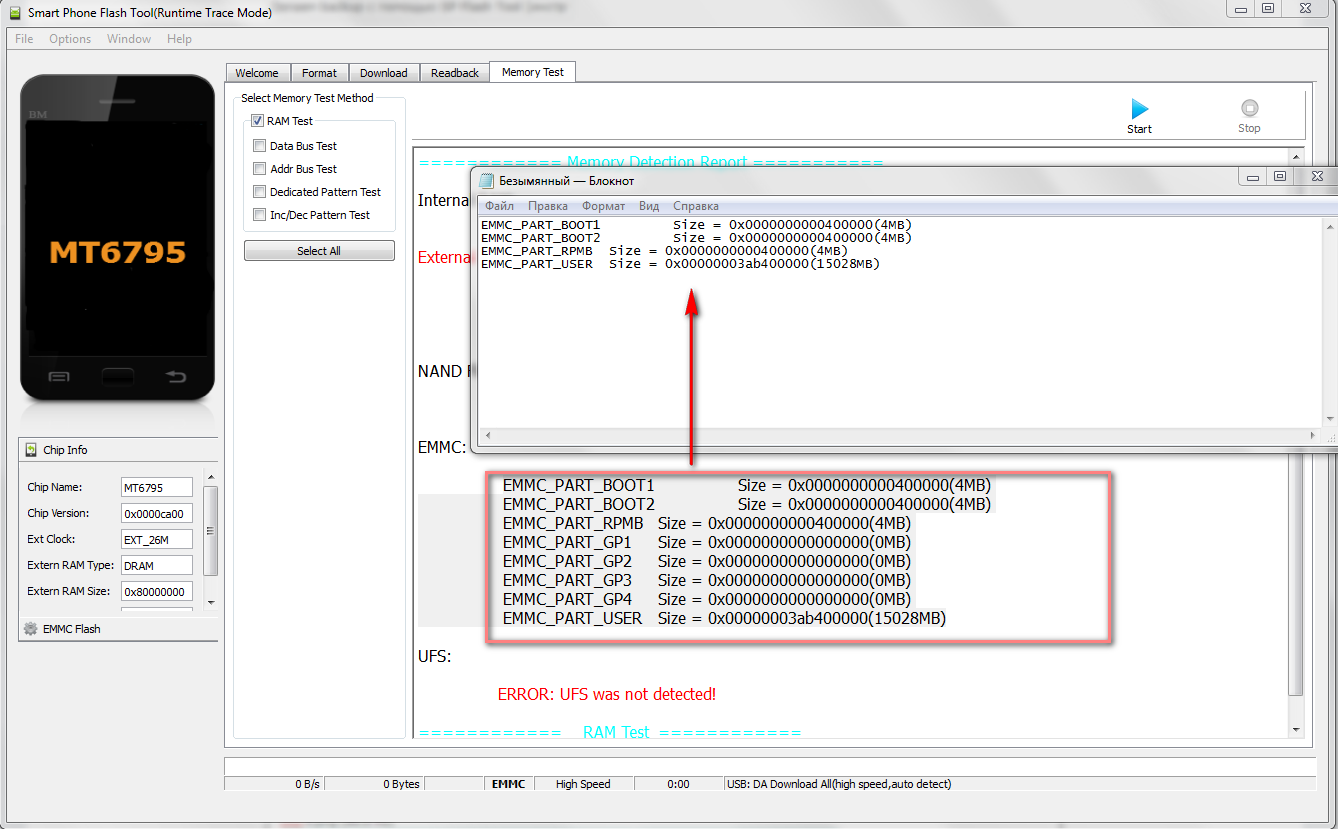Click the Start play icon
The height and width of the screenshot is (829, 1338).
pyautogui.click(x=1139, y=109)
